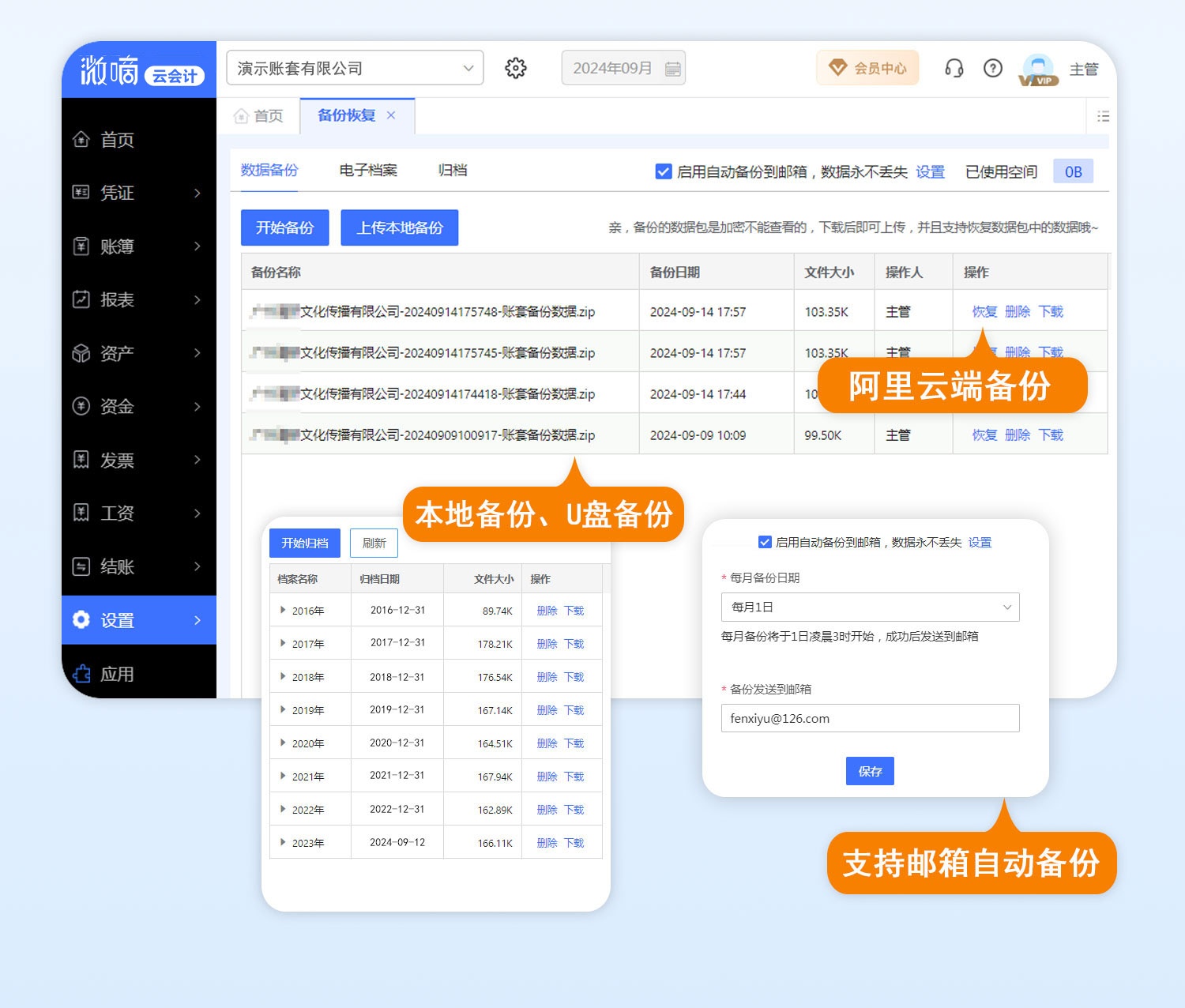Image resolution: width=1185 pixels, height=1008 pixels.
Task: Click the help question mark icon
Action: coord(992,69)
